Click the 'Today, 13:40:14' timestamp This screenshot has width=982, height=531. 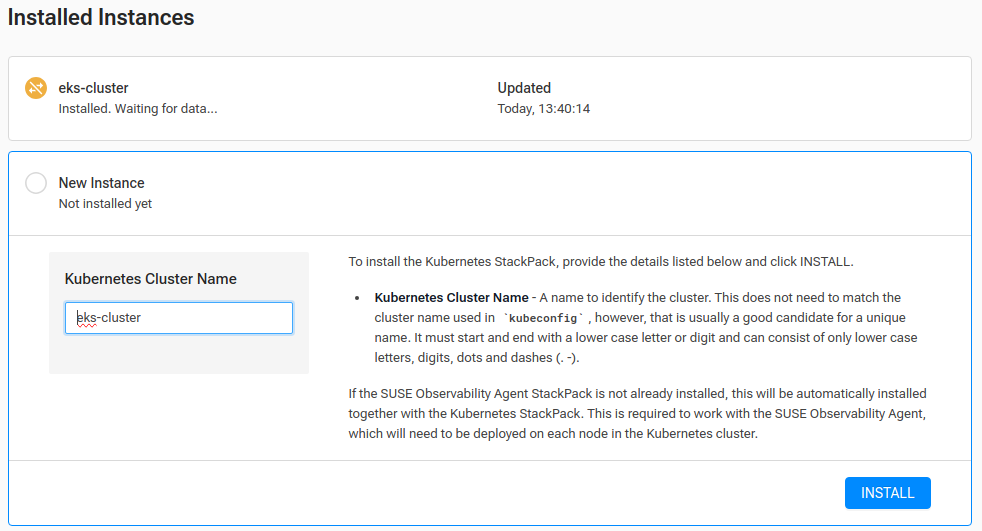[543, 108]
